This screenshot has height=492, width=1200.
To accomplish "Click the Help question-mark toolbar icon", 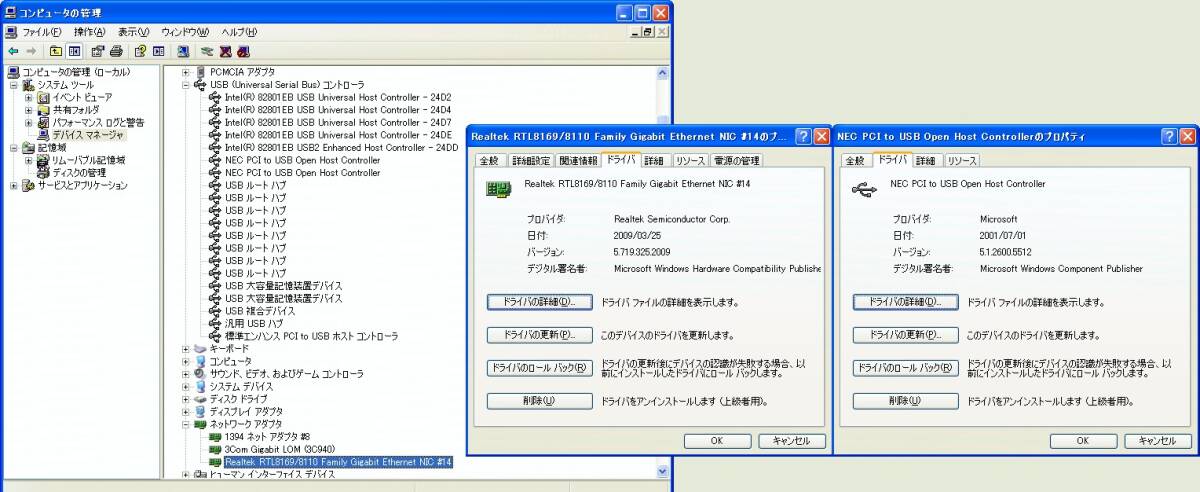I will 141,51.
